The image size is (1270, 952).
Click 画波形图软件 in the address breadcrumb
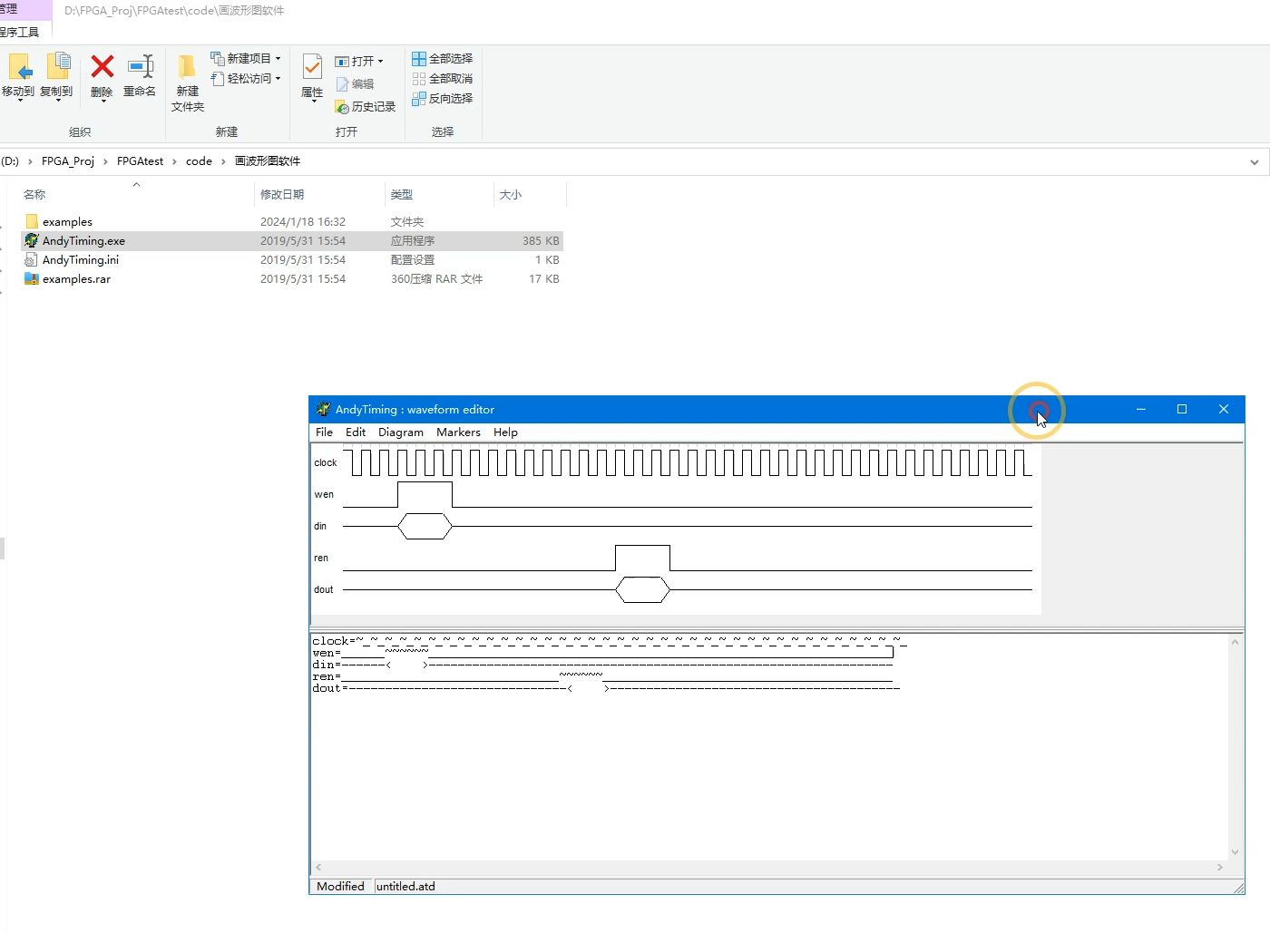tap(268, 161)
